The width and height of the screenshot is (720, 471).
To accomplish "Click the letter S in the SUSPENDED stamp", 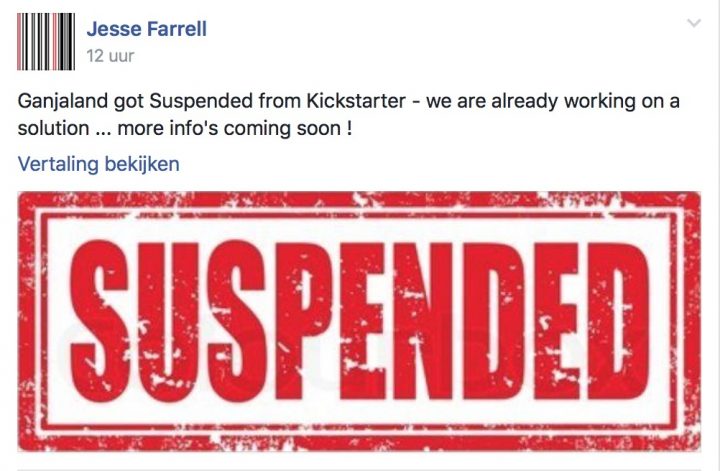I will point(98,320).
